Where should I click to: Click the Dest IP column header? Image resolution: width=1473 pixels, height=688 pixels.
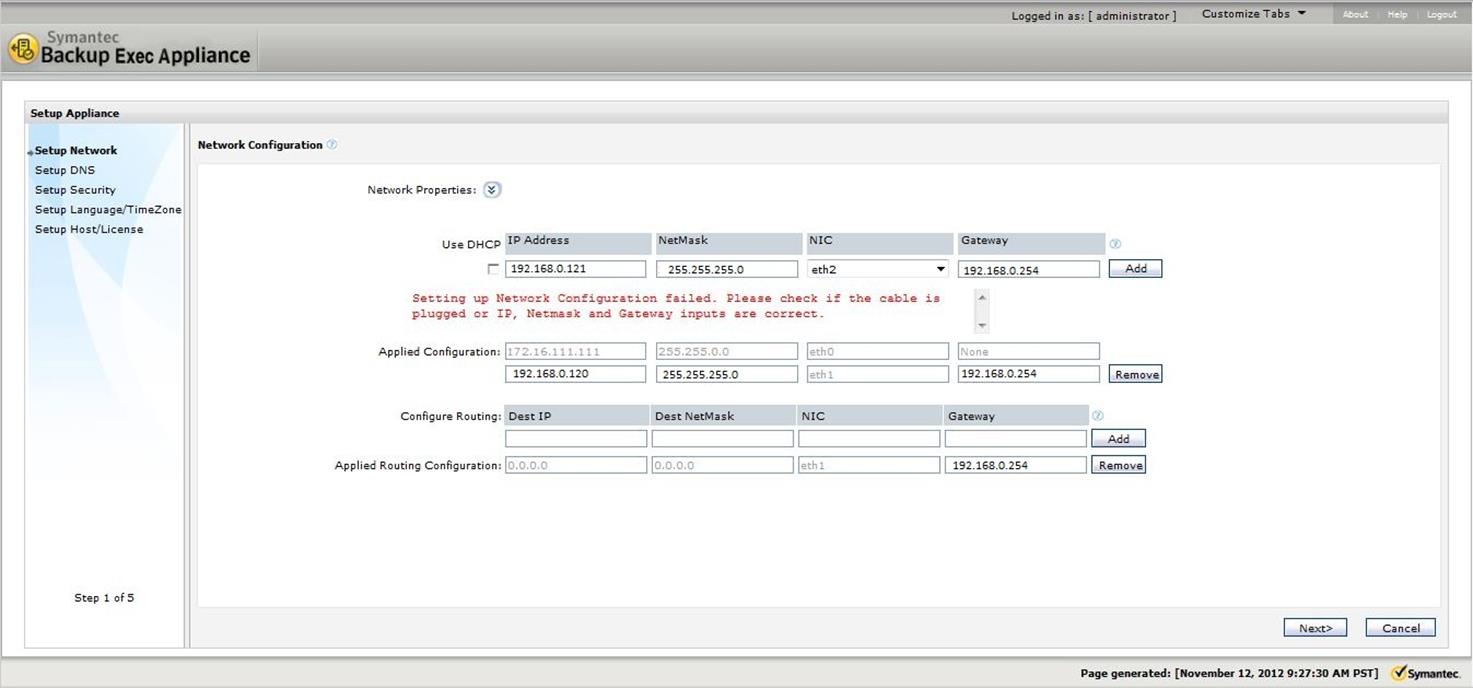(x=576, y=416)
